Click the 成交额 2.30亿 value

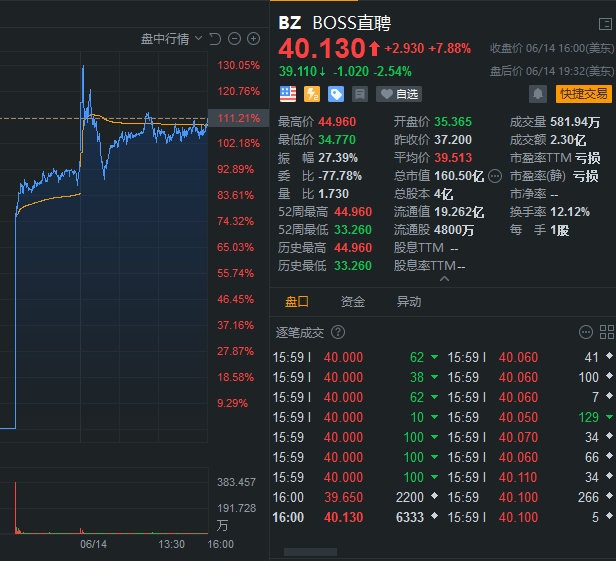click(x=568, y=140)
